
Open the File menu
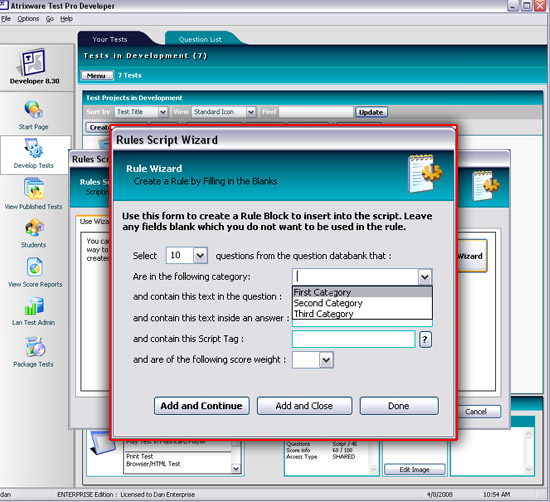pyautogui.click(x=6, y=19)
